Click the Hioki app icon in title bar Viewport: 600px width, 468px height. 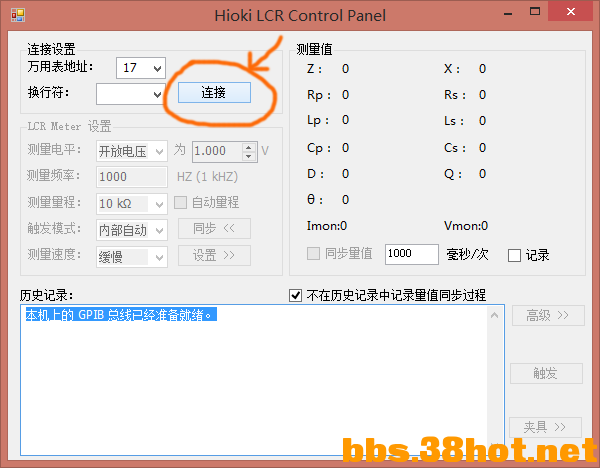[18, 15]
